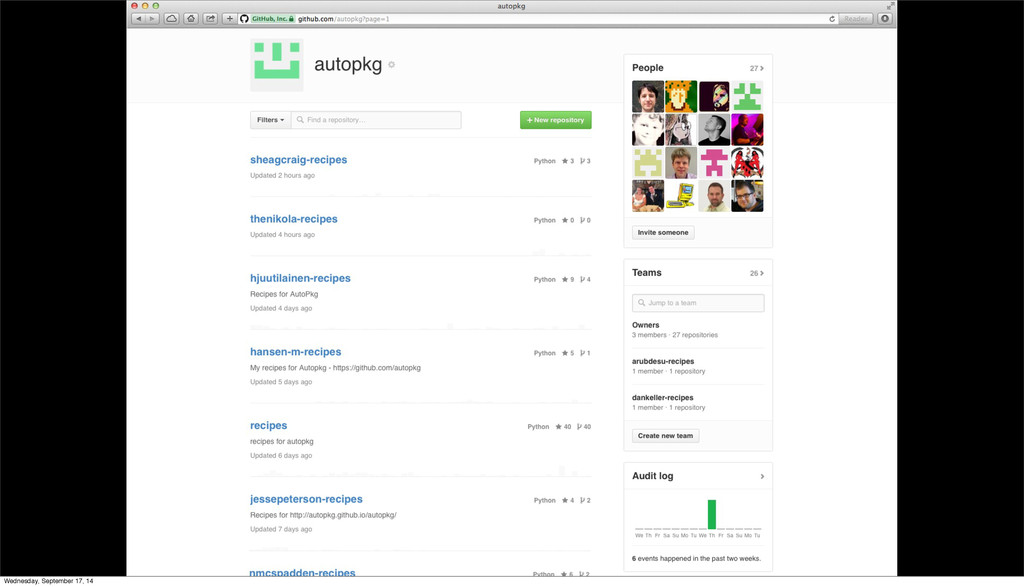The width and height of the screenshot is (1024, 587).
Task: Click the full-screen arrows icon in title bar
Action: point(889,6)
